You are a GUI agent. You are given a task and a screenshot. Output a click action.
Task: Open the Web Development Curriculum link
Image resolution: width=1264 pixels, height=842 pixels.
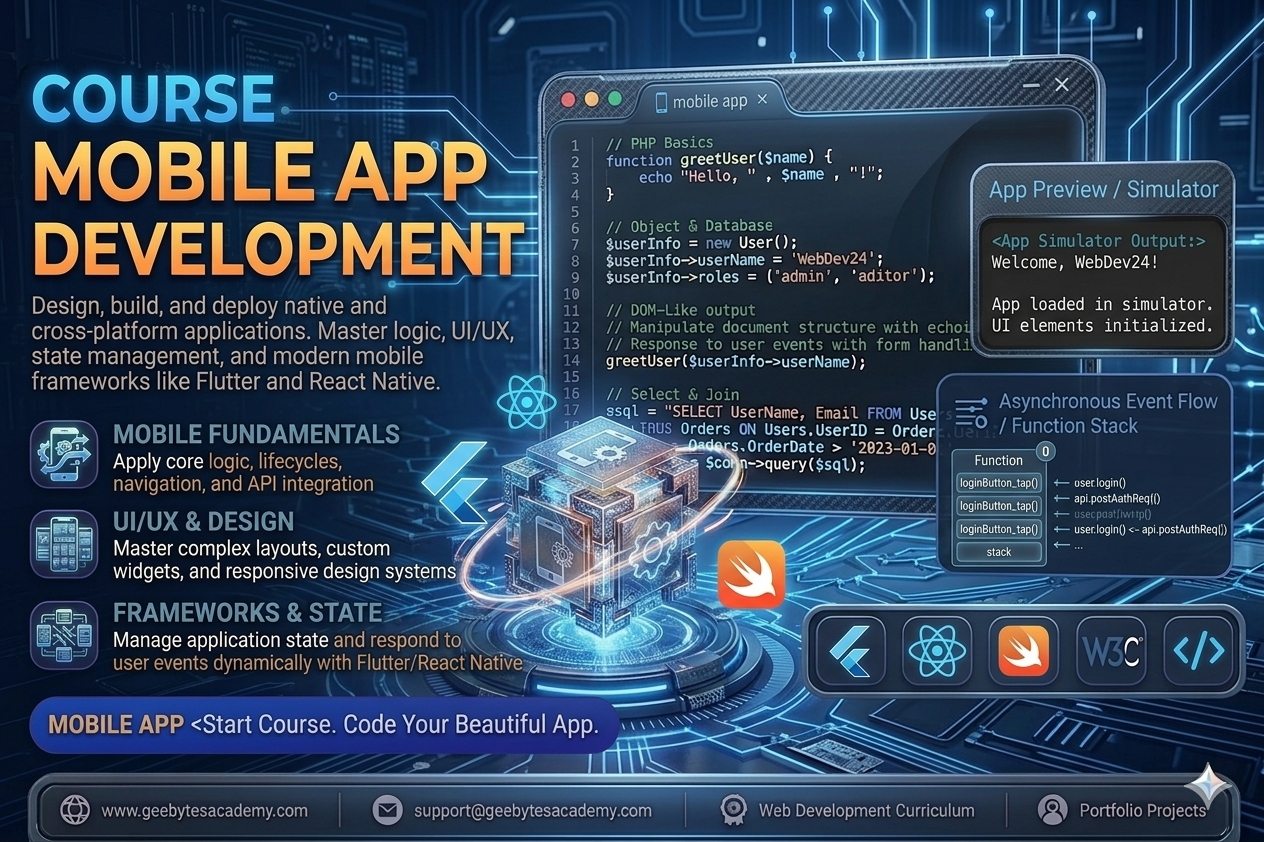(x=866, y=811)
